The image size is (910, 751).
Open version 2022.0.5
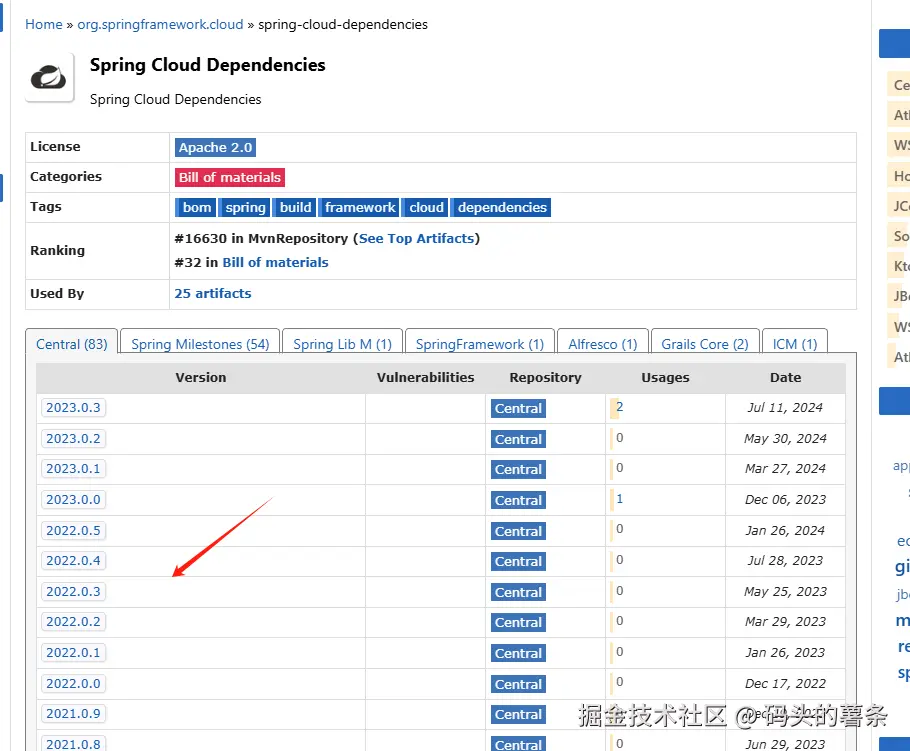click(x=73, y=531)
